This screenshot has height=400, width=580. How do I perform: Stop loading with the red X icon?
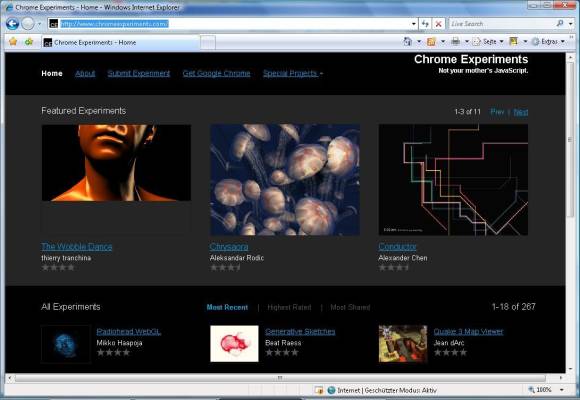[438, 24]
